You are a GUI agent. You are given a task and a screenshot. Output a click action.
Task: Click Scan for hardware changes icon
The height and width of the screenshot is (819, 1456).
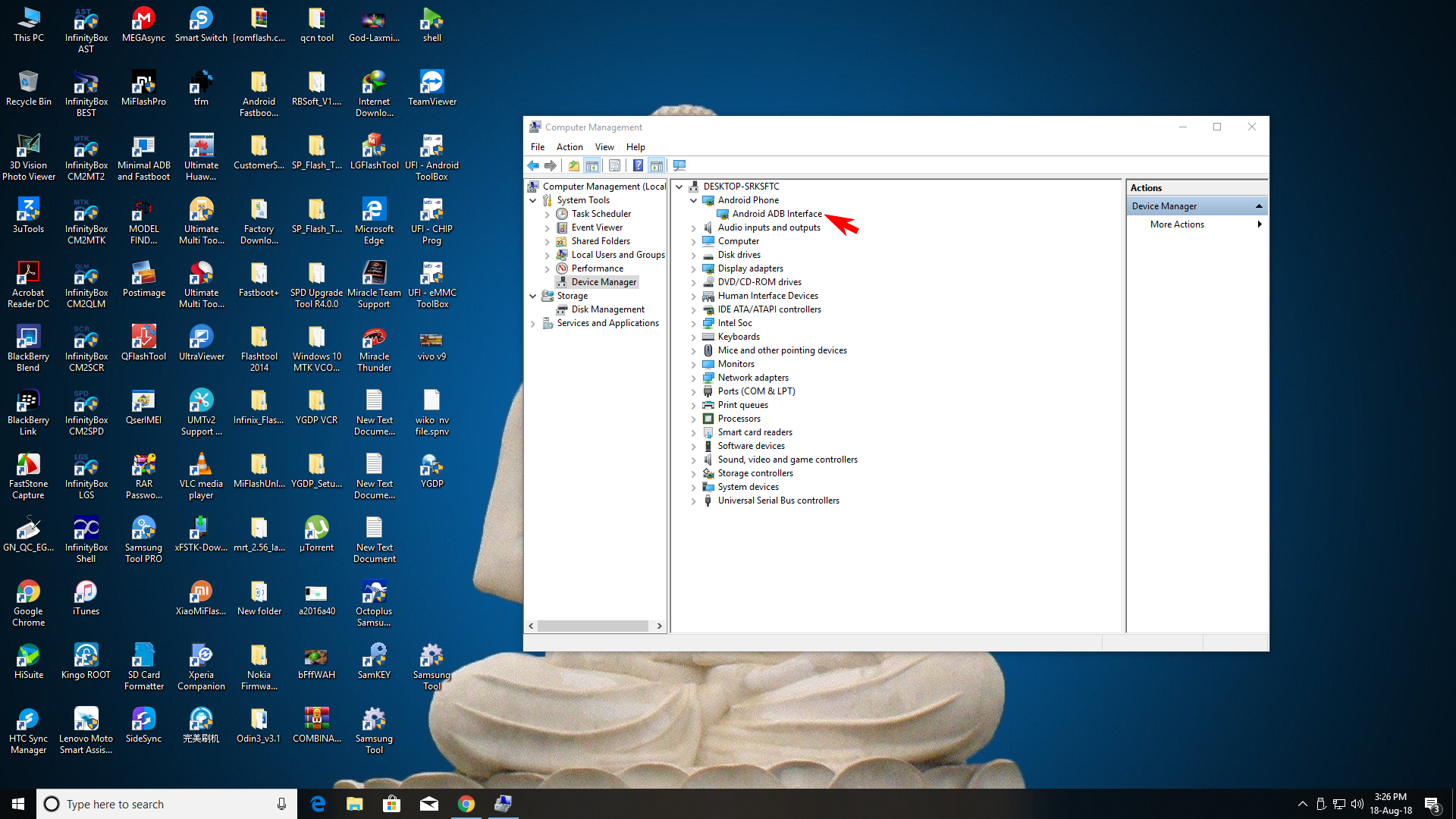coord(679,165)
